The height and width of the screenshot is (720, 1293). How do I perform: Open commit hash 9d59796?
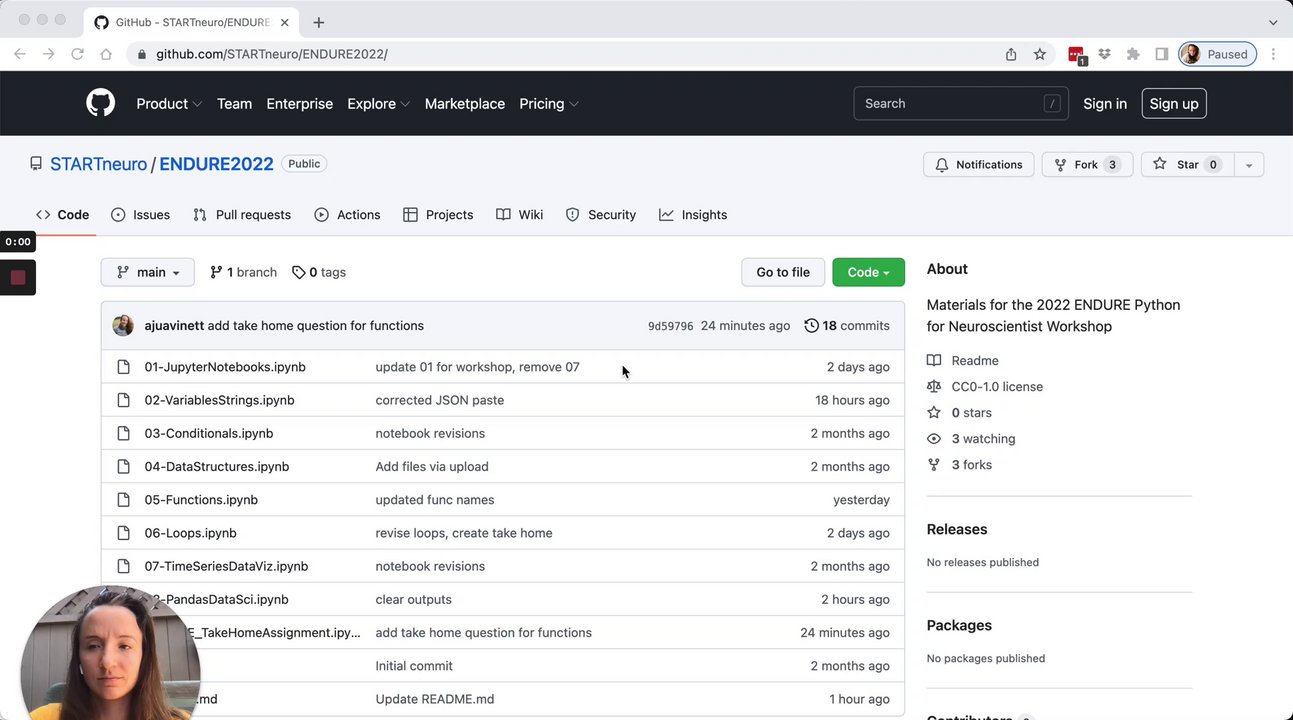coord(670,326)
